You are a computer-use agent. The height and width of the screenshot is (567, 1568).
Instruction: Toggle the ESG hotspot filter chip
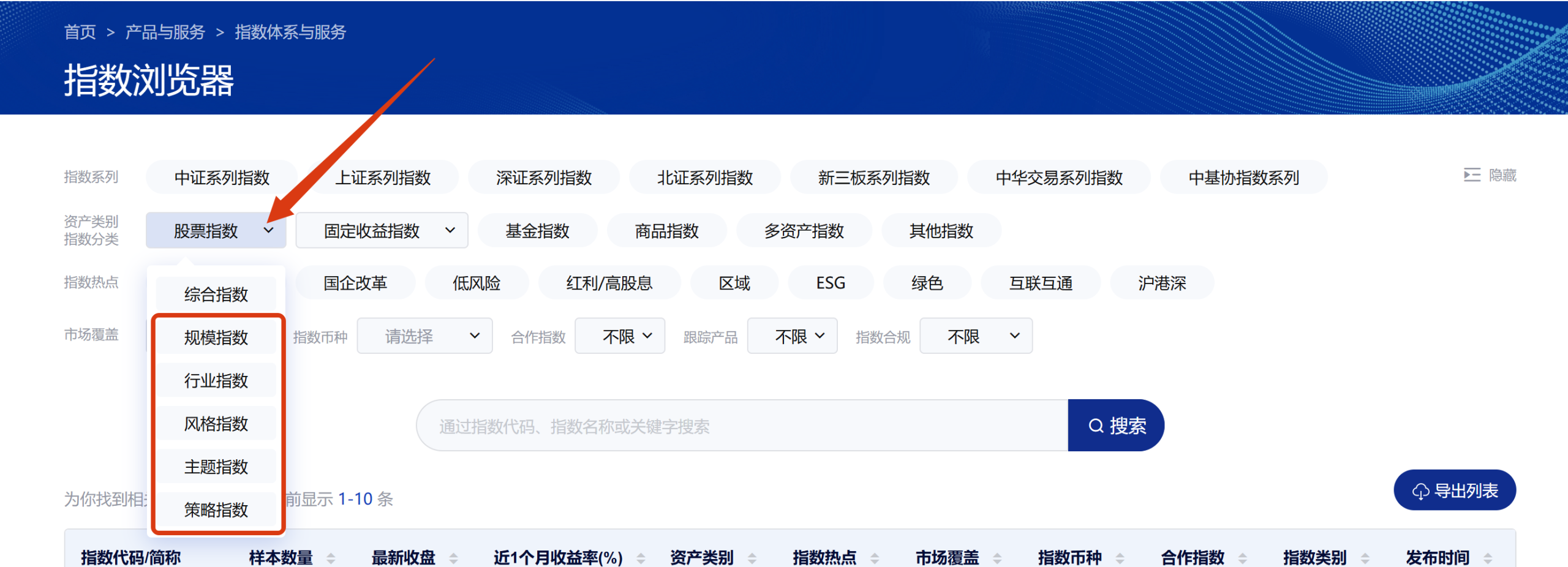[x=831, y=282]
